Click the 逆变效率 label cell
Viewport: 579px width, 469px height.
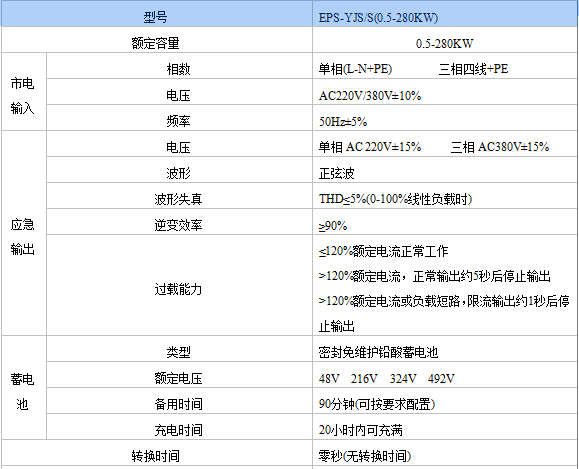pos(179,222)
